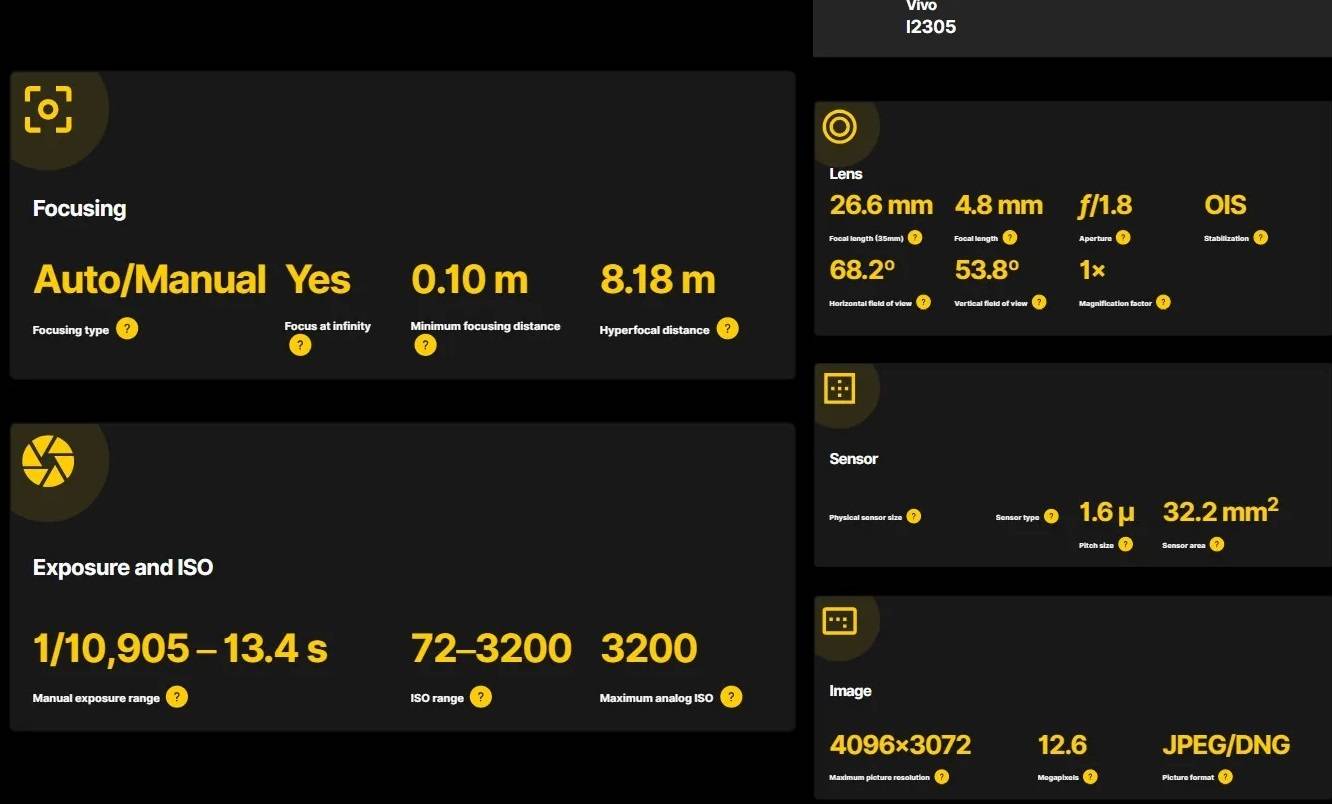Open Physical sensor size help icon
This screenshot has width=1332, height=804.
(913, 517)
